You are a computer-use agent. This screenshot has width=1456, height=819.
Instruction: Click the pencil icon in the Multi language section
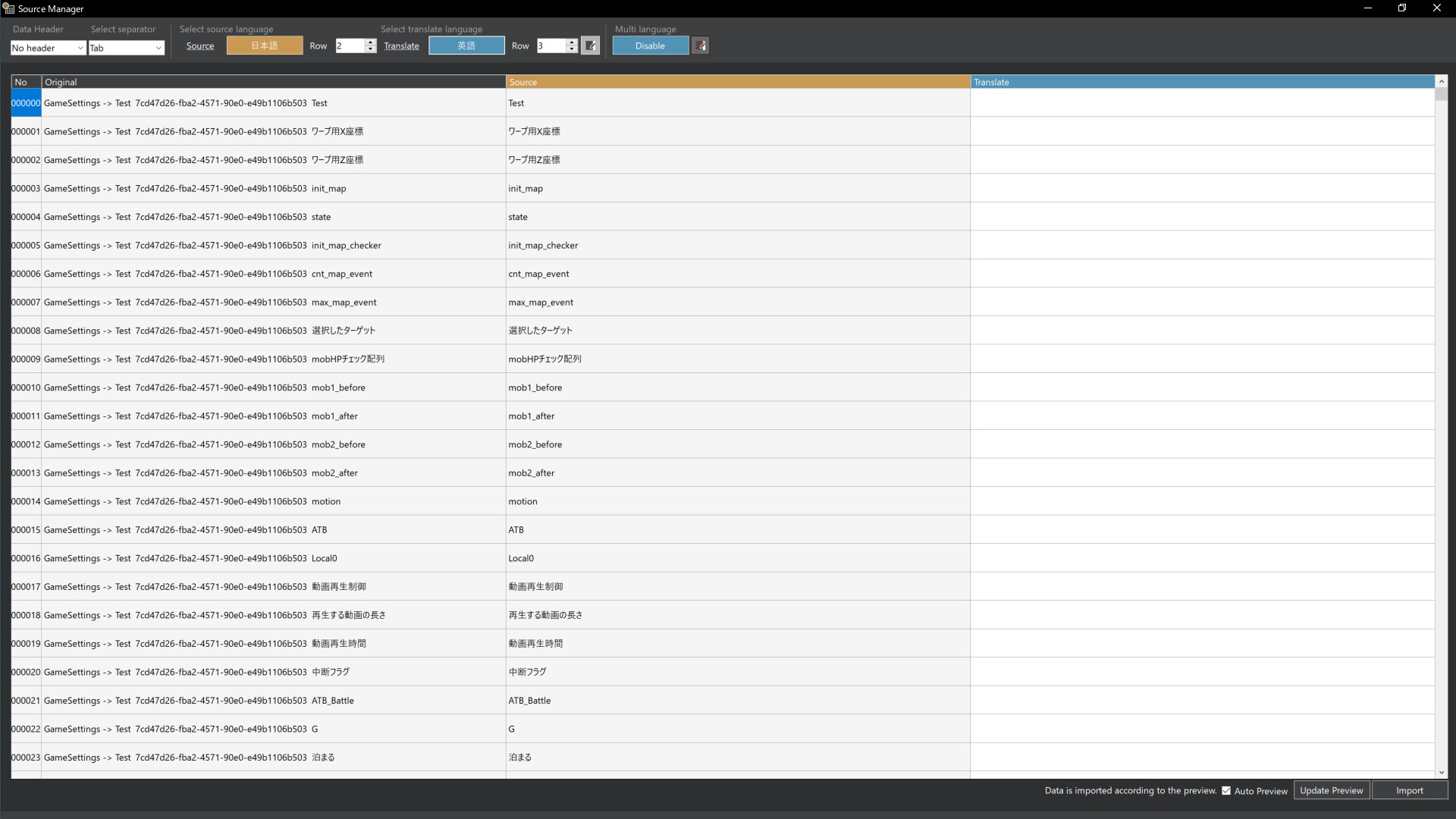pos(700,45)
